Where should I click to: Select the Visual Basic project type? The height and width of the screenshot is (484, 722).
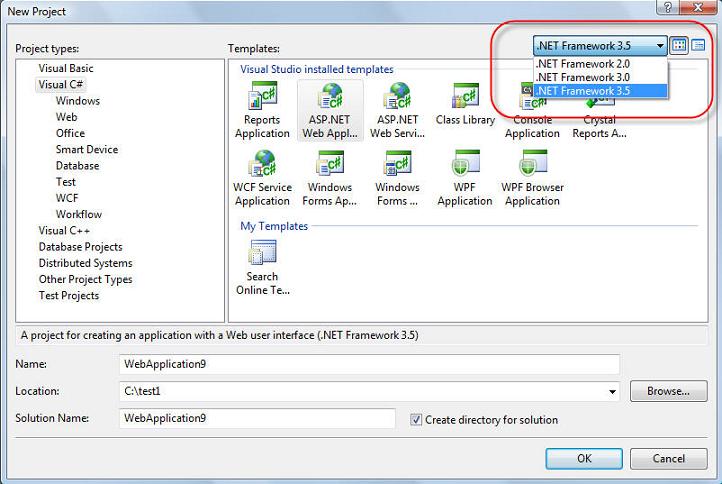(66, 68)
